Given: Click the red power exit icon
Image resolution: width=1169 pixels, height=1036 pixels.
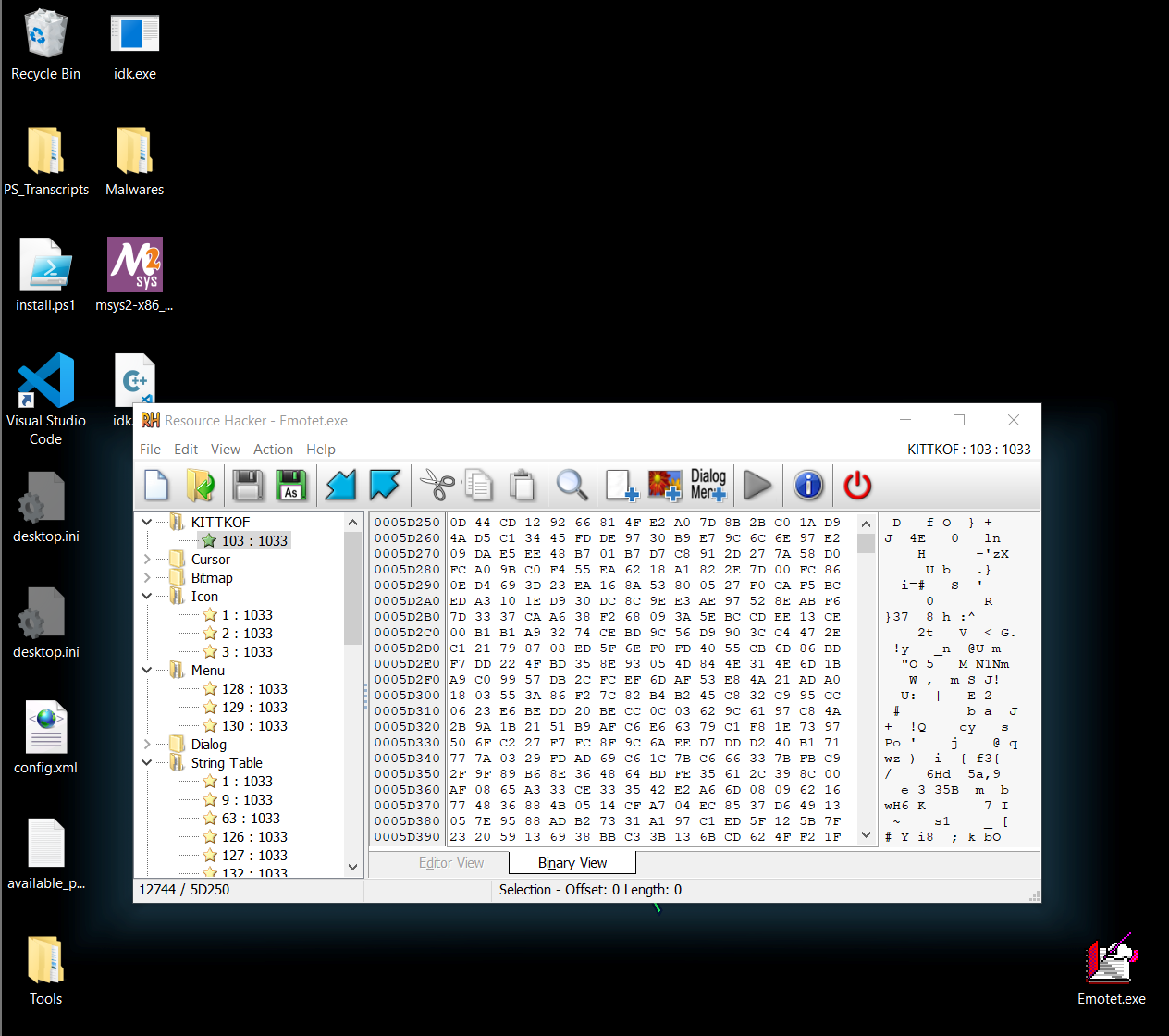Looking at the screenshot, I should 857,485.
